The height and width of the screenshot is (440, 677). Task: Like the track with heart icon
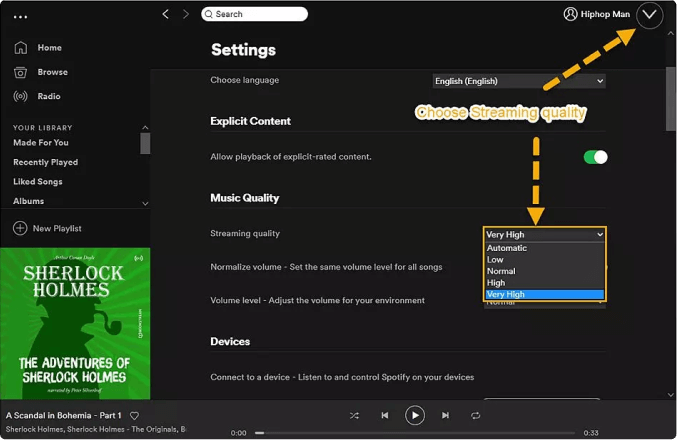[134, 416]
